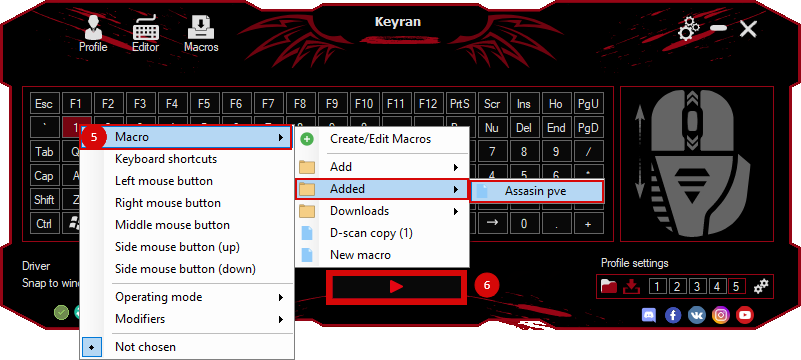Click the file icon beside D-scan copy (1)
Image resolution: width=801 pixels, height=360 pixels.
tap(307, 233)
